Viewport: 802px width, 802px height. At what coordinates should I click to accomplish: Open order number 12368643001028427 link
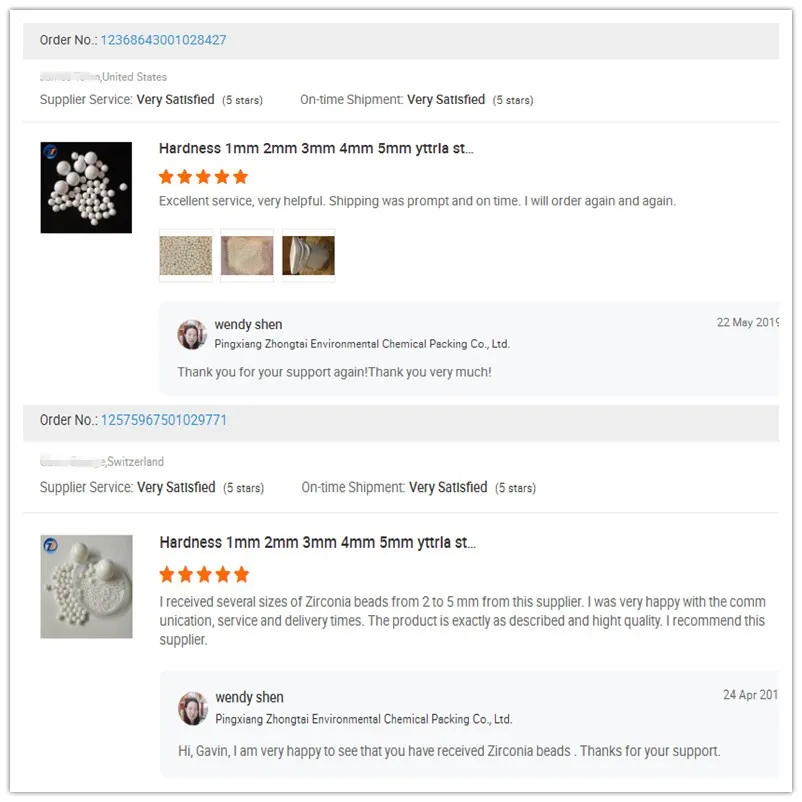pos(163,40)
